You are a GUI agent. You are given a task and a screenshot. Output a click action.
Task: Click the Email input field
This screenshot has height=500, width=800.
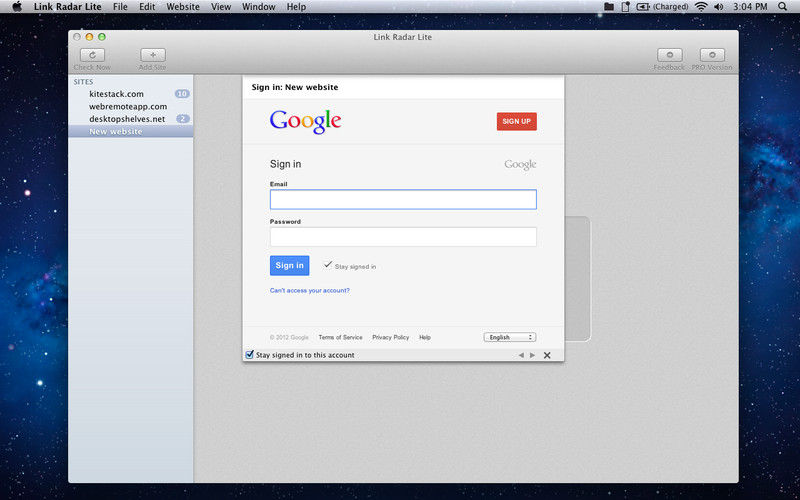click(403, 199)
